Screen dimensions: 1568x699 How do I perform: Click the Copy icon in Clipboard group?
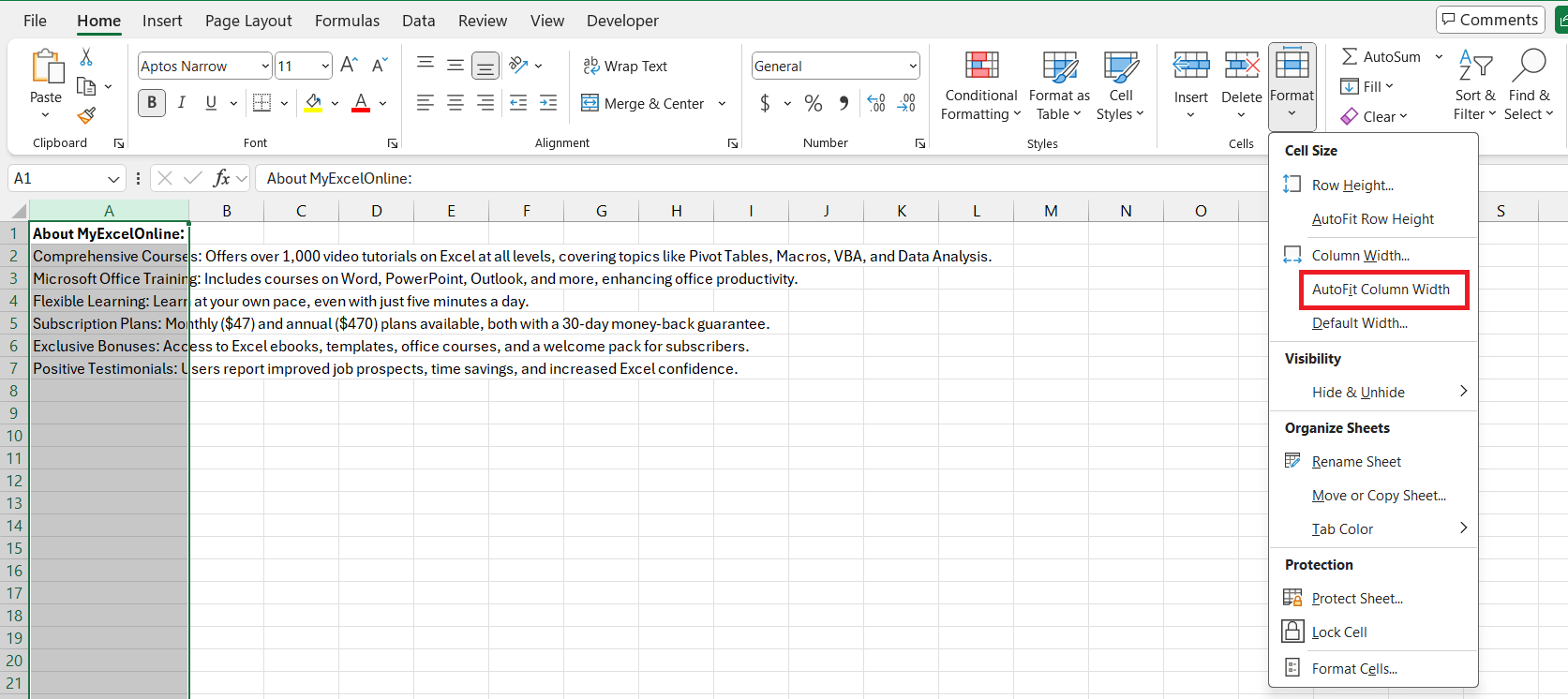coord(86,86)
